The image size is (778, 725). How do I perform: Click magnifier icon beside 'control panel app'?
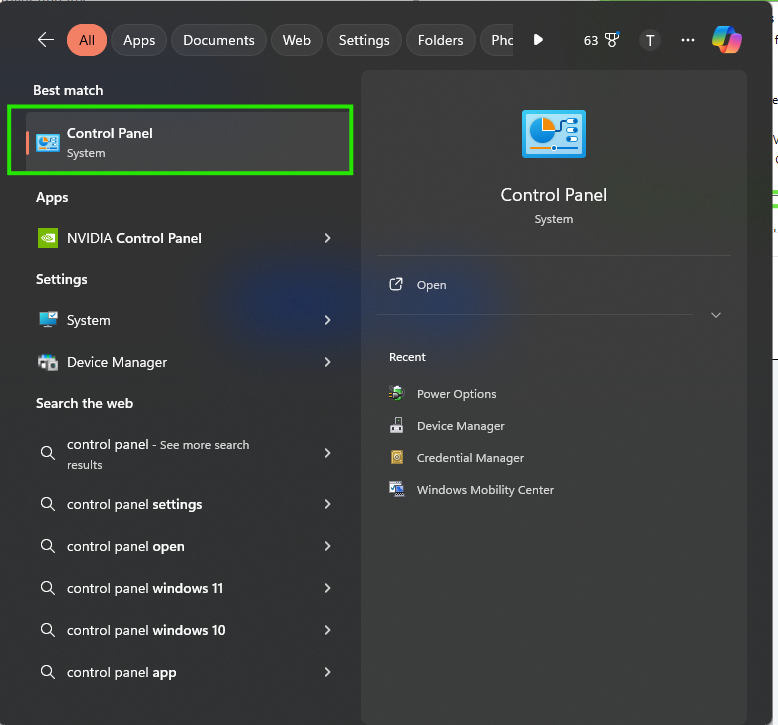pyautogui.click(x=48, y=672)
